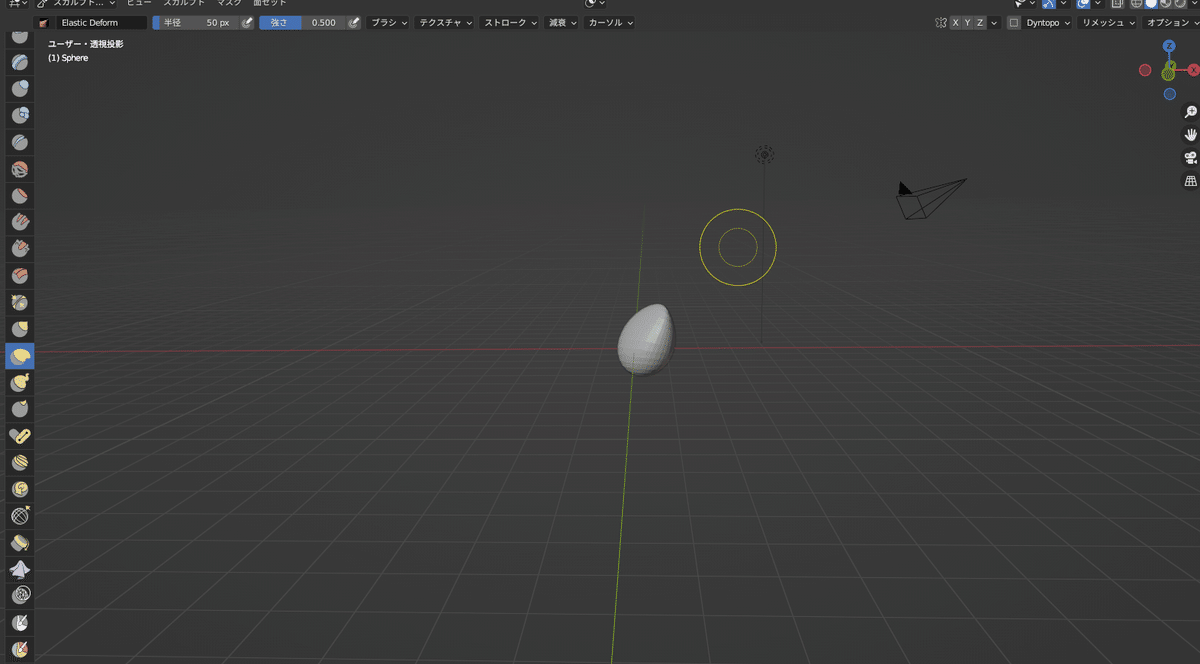Select the Cloth brush tool
Image resolution: width=1200 pixels, height=664 pixels.
coord(20,569)
